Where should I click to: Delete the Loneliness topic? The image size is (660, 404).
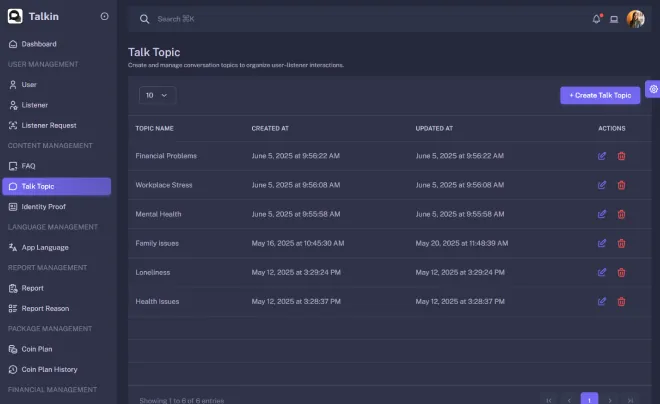pos(621,272)
